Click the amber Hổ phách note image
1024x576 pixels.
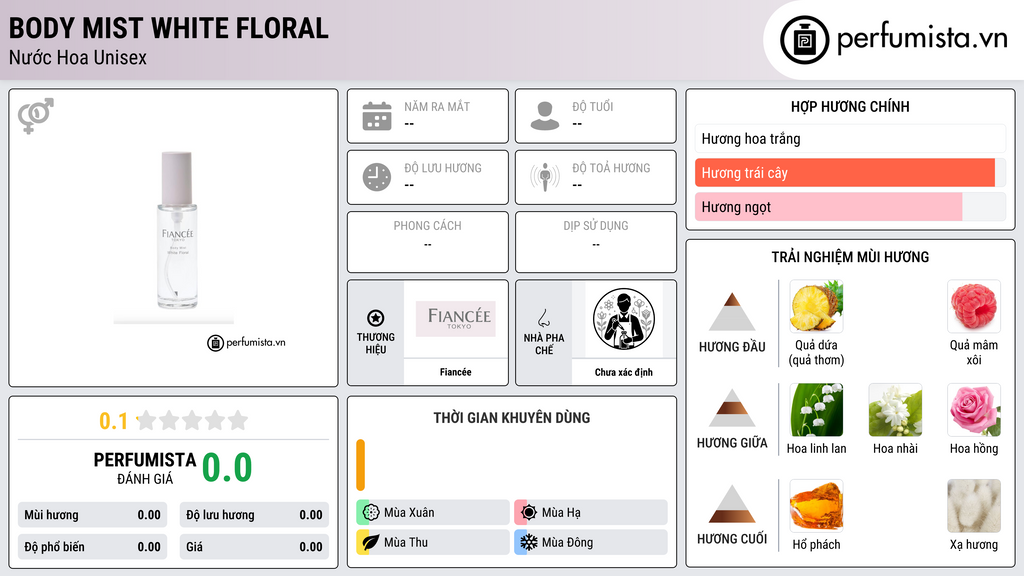click(816, 505)
